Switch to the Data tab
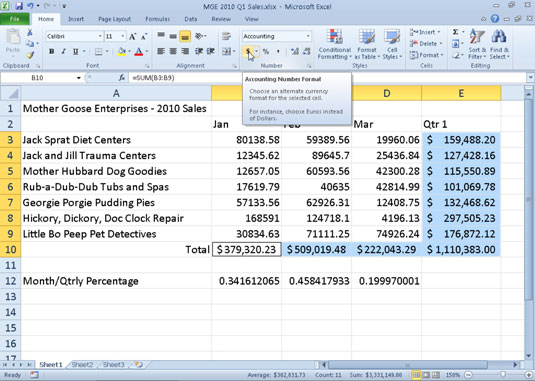 [191, 19]
